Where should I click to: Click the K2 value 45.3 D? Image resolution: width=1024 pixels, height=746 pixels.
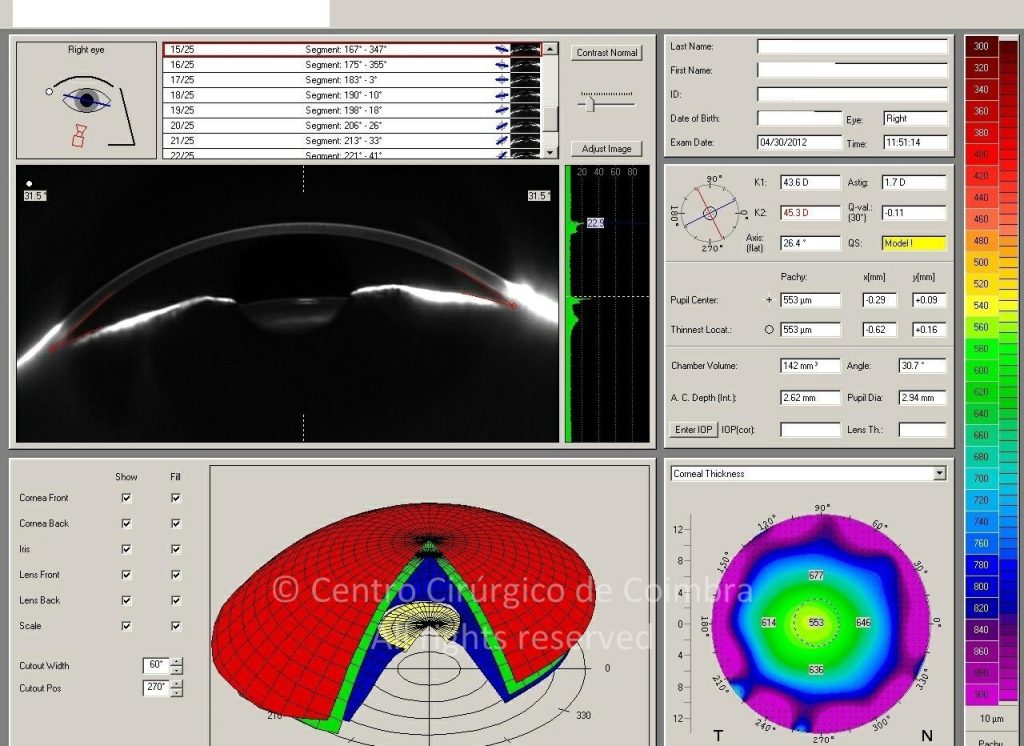click(x=810, y=212)
